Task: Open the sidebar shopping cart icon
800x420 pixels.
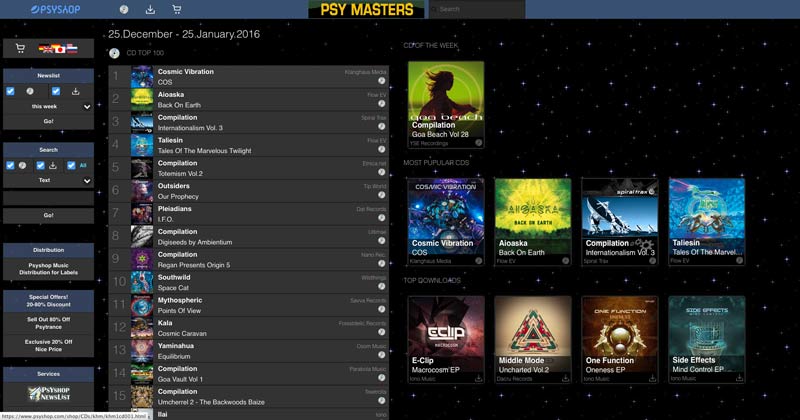Action: pos(20,48)
